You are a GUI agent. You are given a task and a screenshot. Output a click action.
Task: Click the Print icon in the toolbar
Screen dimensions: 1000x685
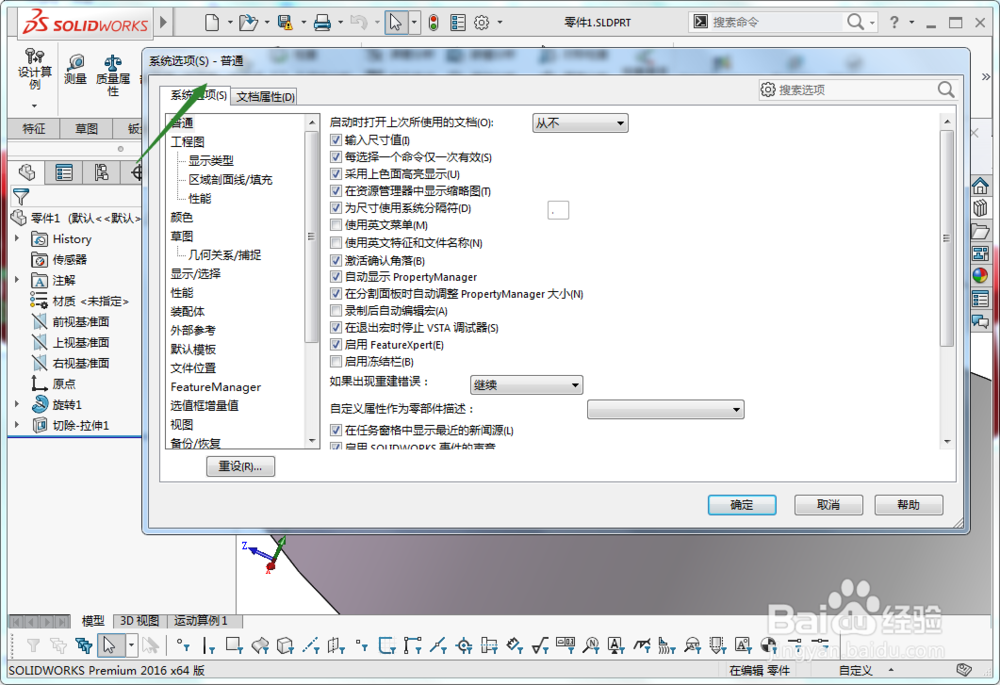[x=323, y=21]
